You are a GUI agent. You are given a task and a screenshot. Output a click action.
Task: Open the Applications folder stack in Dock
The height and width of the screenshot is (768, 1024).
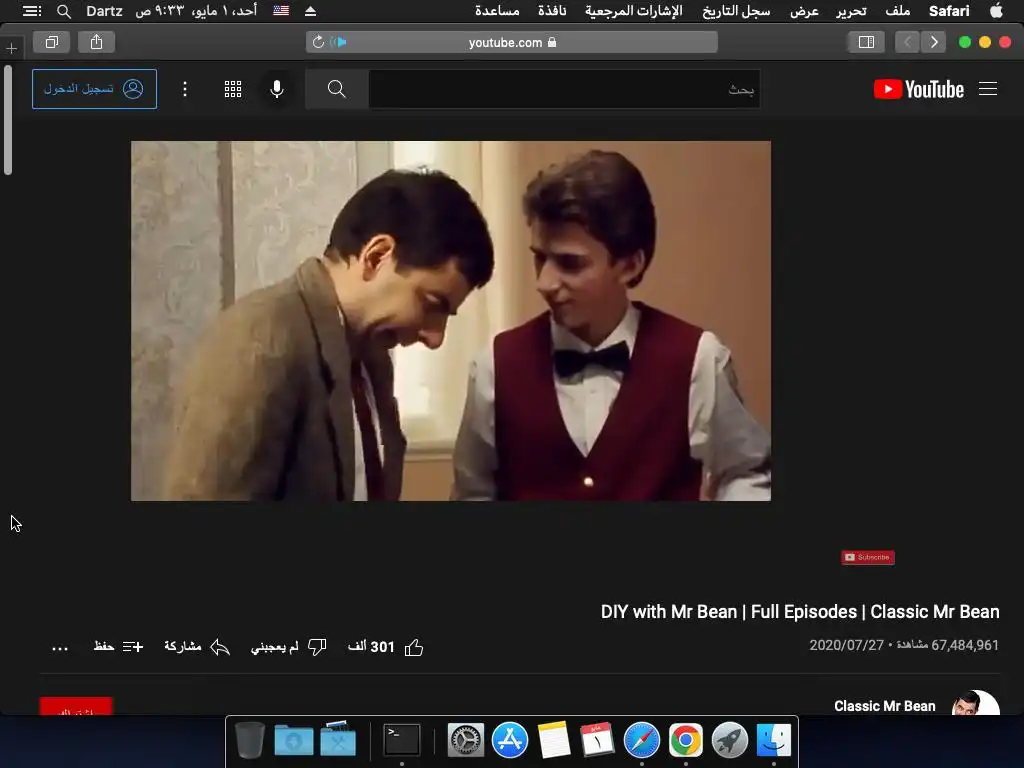click(x=338, y=739)
